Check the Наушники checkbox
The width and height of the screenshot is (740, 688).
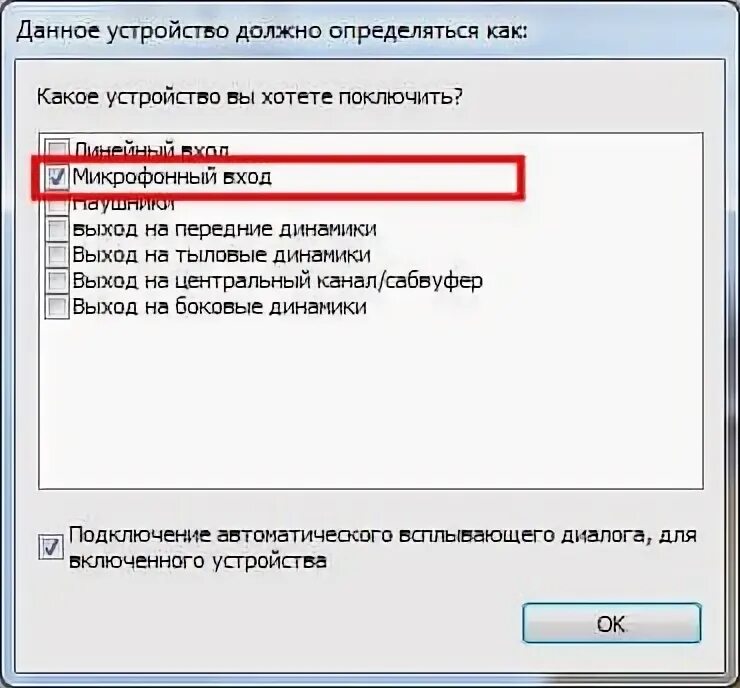[x=57, y=204]
